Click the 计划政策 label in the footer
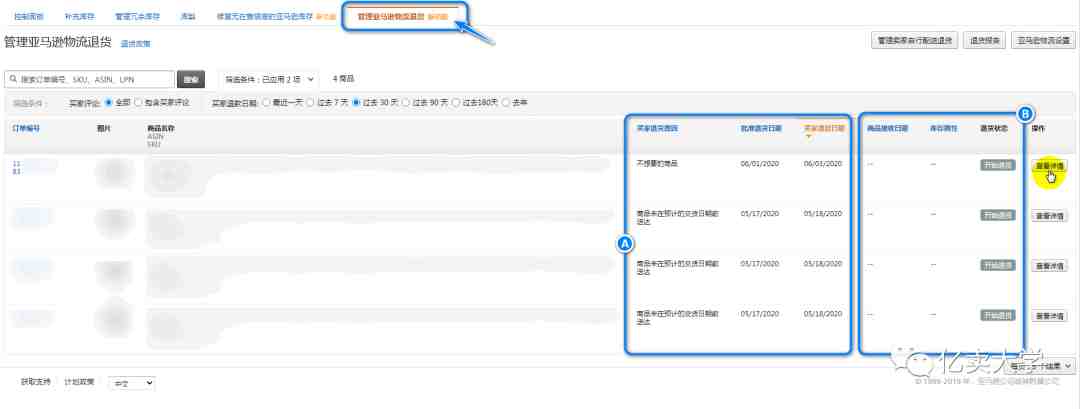The height and width of the screenshot is (409, 1080). 79,381
